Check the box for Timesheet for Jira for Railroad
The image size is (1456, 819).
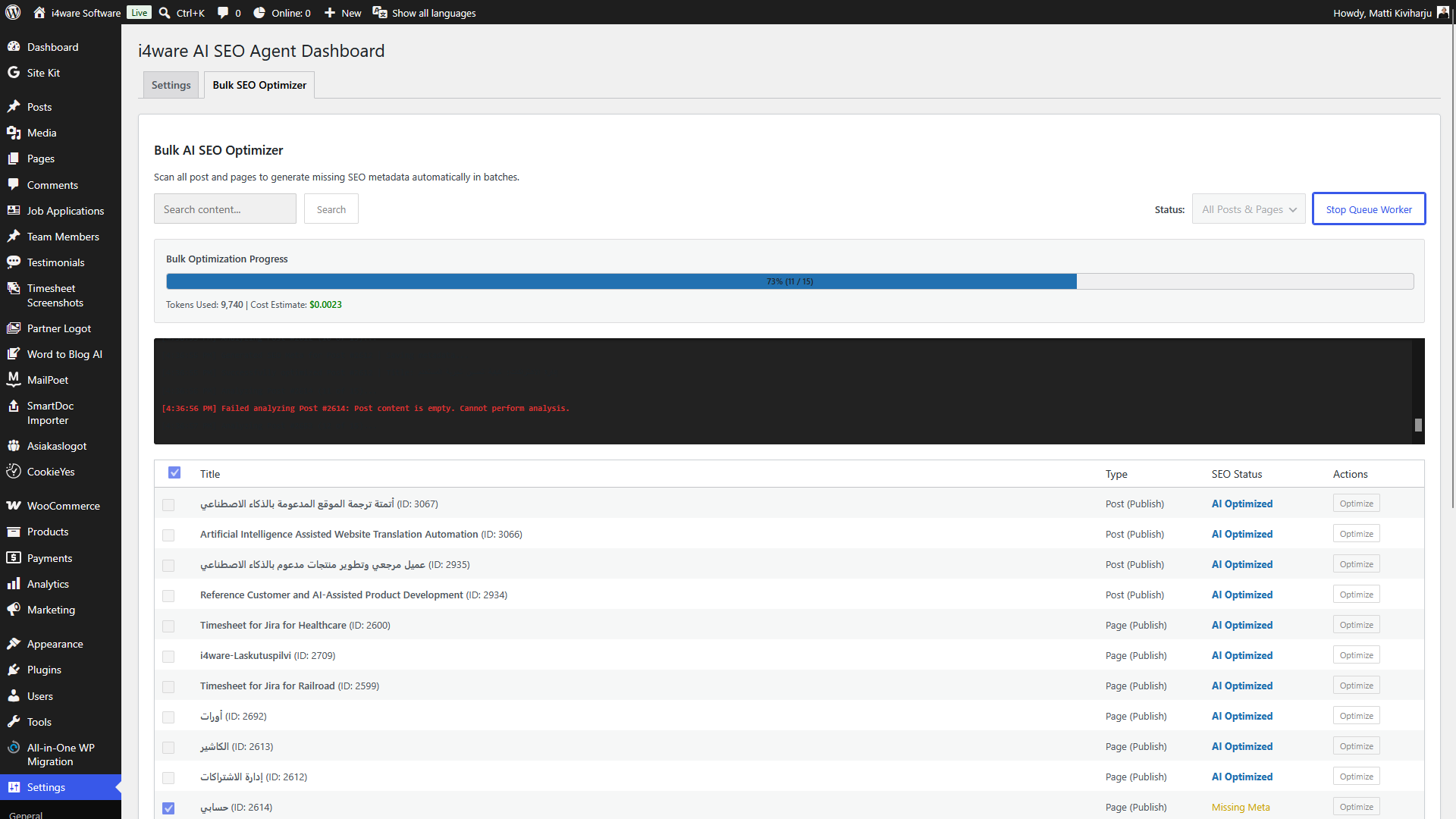pos(168,686)
